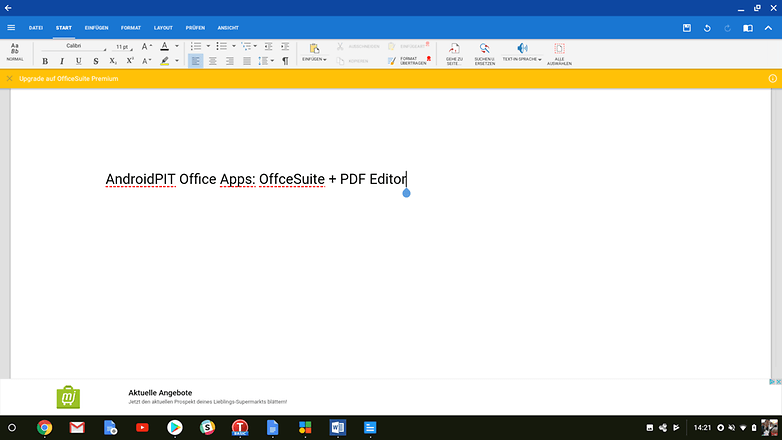Insert a numbered list
The image size is (782, 440).
click(x=196, y=46)
